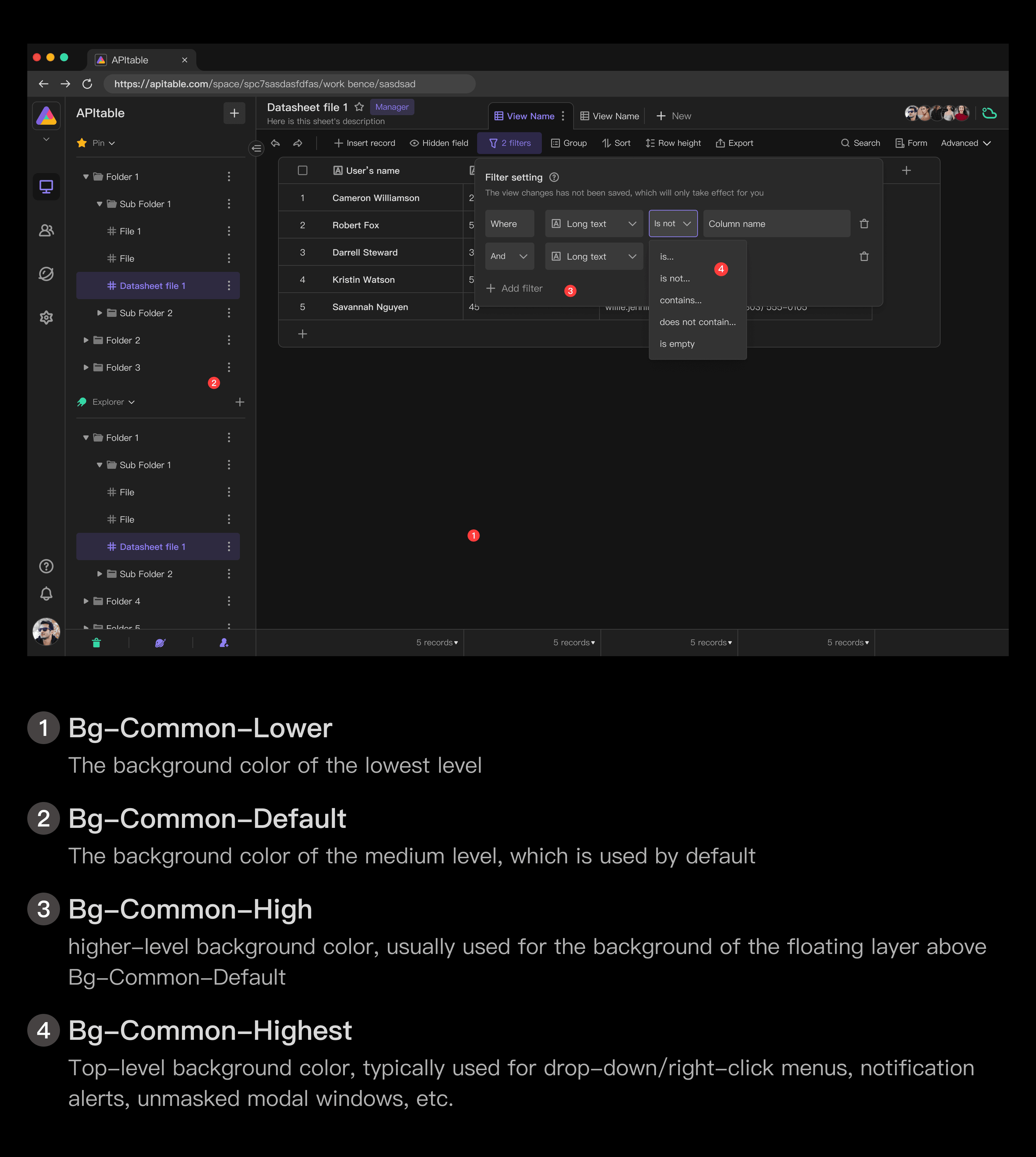1036x1157 pixels.
Task: Open the Is not operator dropdown
Action: point(673,223)
